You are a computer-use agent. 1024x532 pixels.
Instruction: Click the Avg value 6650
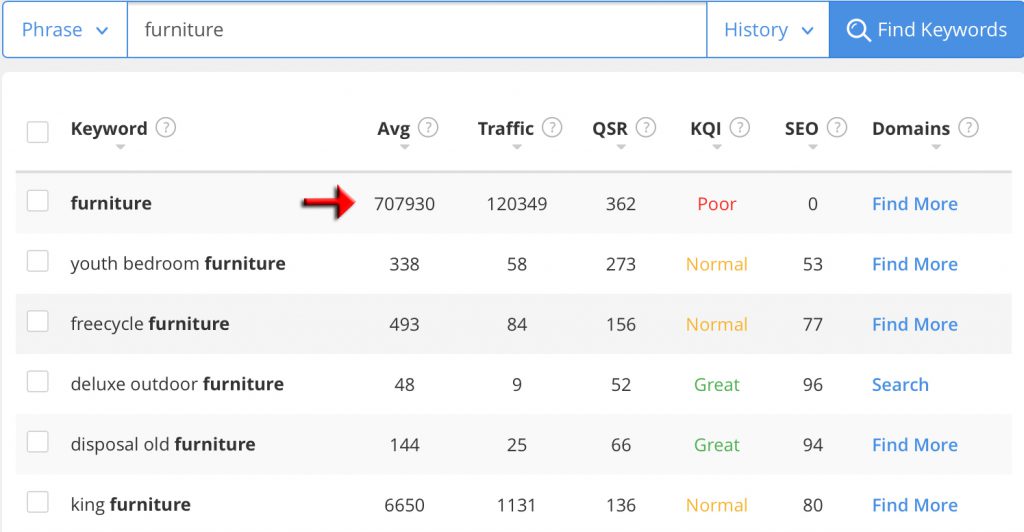404,505
